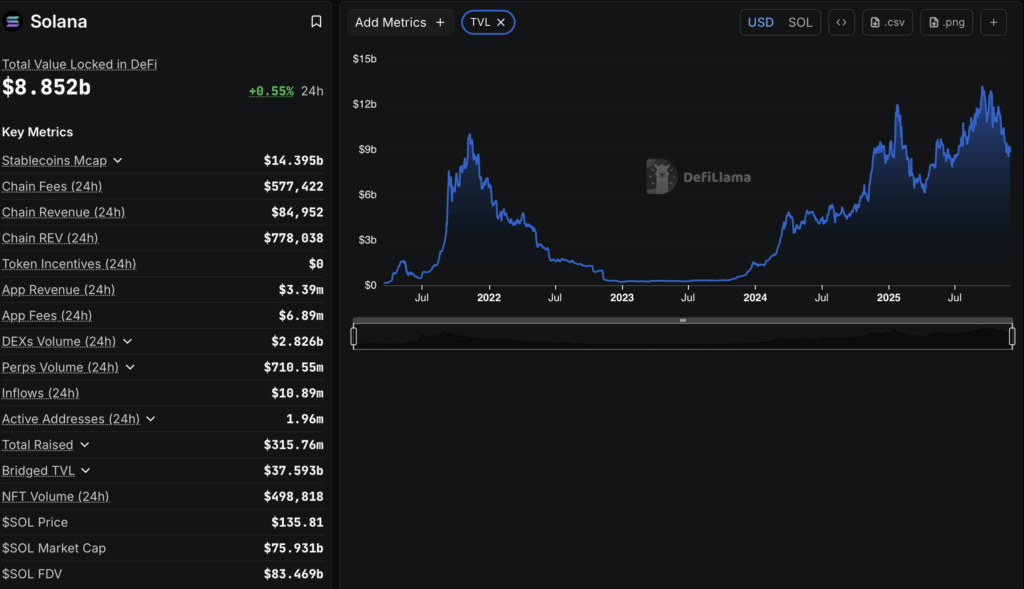This screenshot has height=589, width=1024.
Task: Open the Chain Fees (24h) link
Action: tap(52, 187)
